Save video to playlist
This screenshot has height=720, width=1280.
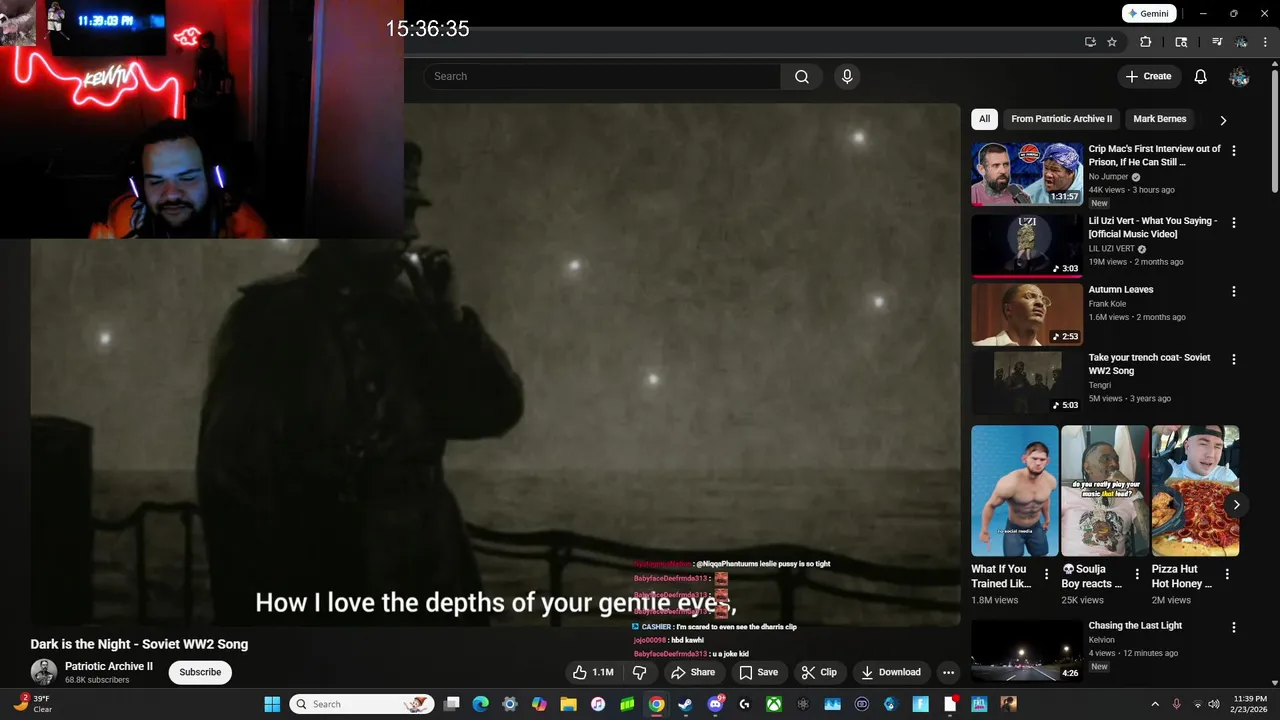pos(758,673)
